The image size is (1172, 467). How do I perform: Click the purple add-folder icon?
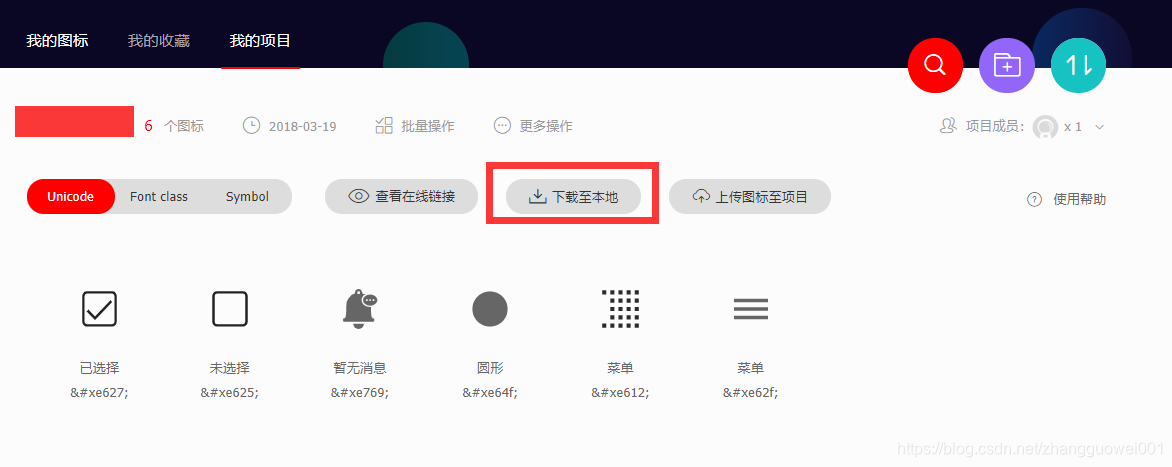[1007, 65]
